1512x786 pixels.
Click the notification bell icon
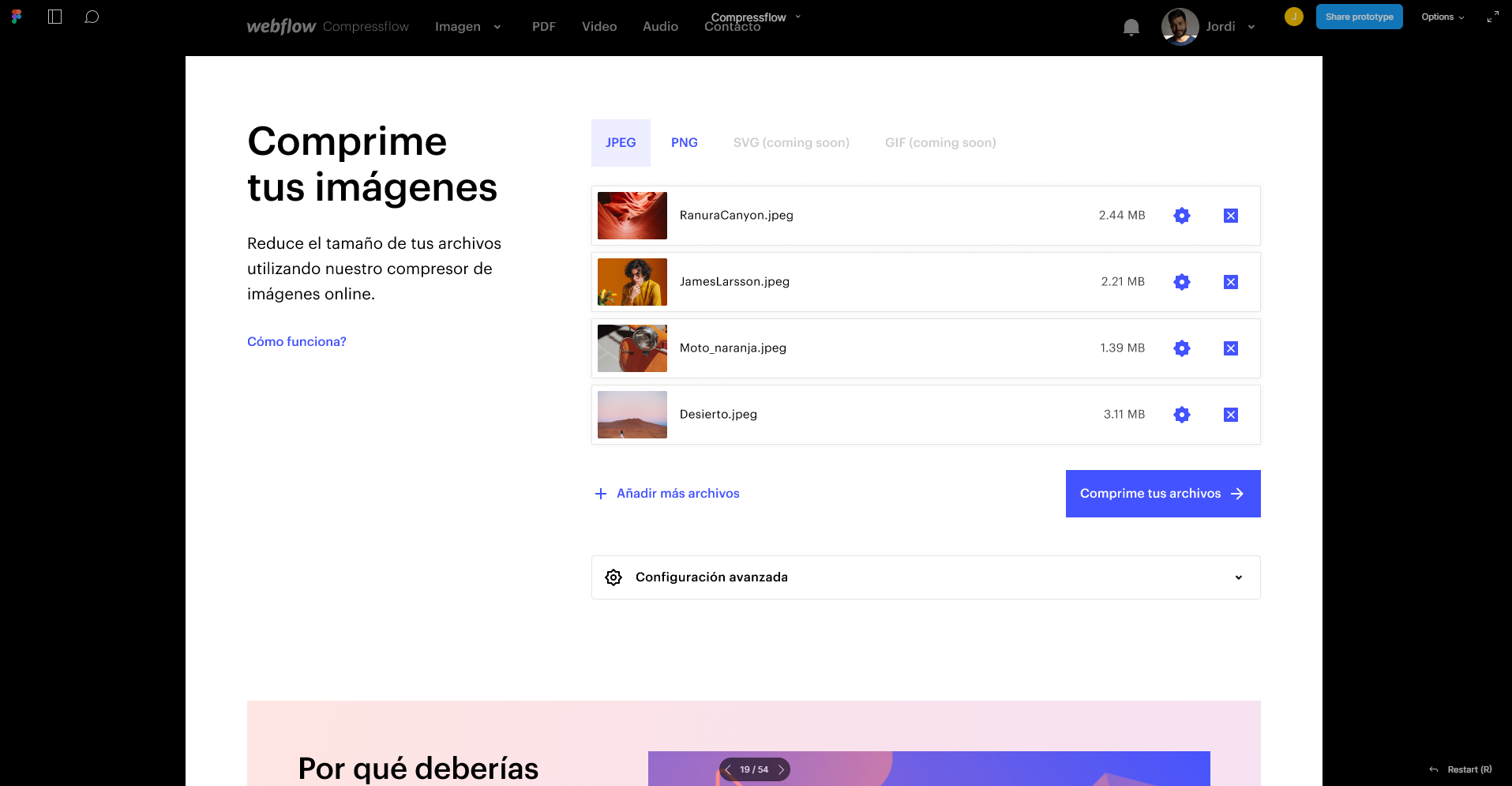click(x=1131, y=28)
